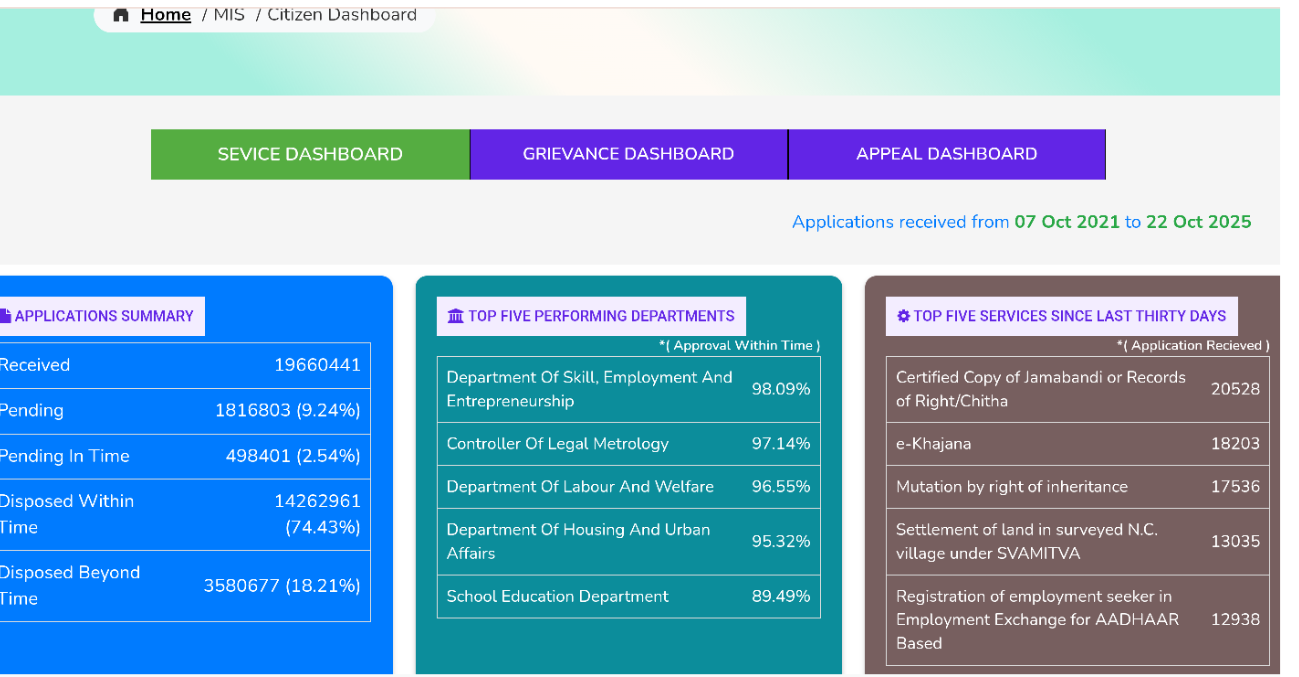
Task: Select the Appeal Dashboard tab
Action: [x=946, y=154]
